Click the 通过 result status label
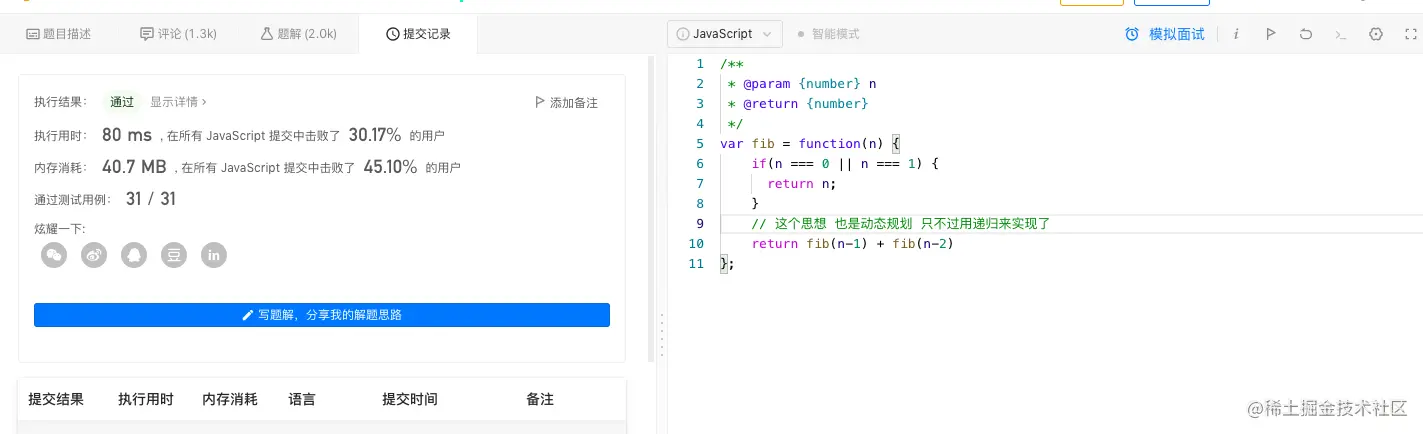The height and width of the screenshot is (434, 1423). point(122,102)
